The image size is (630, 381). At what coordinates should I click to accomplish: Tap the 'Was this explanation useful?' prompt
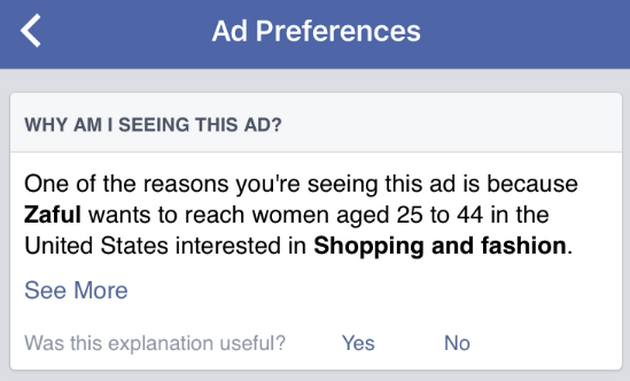point(155,343)
